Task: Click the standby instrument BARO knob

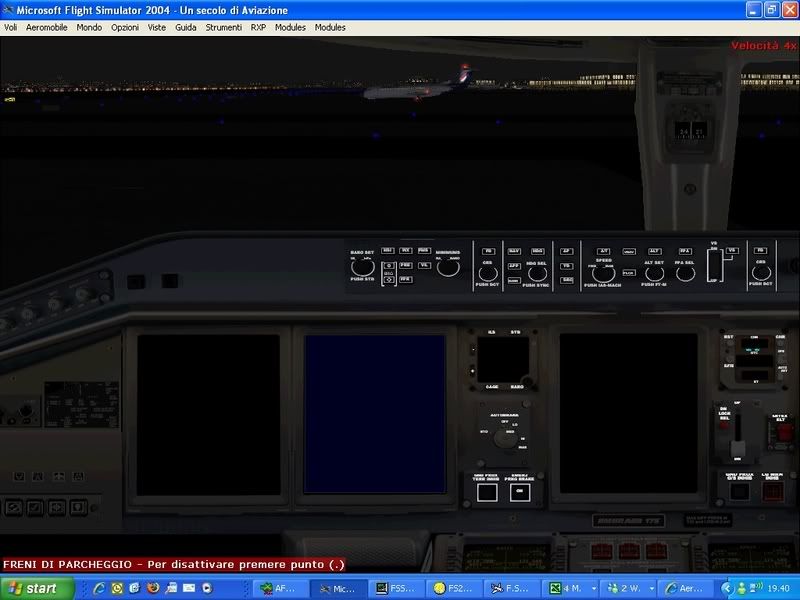Action: click(x=528, y=381)
